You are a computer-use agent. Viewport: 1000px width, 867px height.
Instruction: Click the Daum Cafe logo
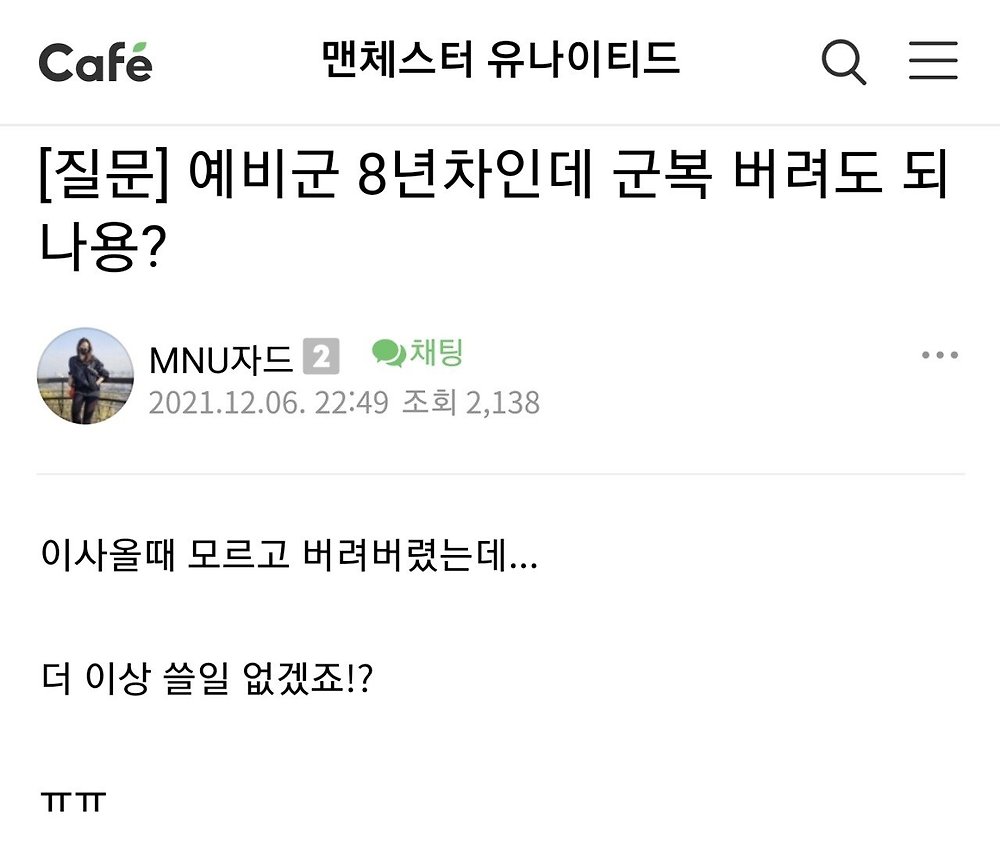pyautogui.click(x=95, y=62)
